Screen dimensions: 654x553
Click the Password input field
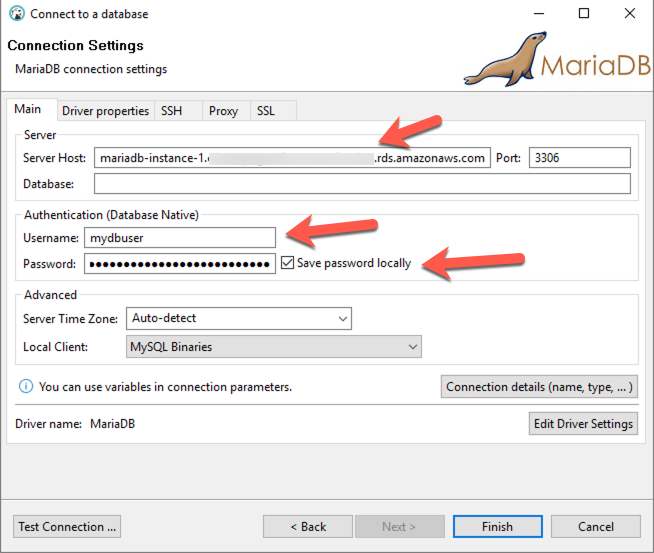tap(180, 264)
